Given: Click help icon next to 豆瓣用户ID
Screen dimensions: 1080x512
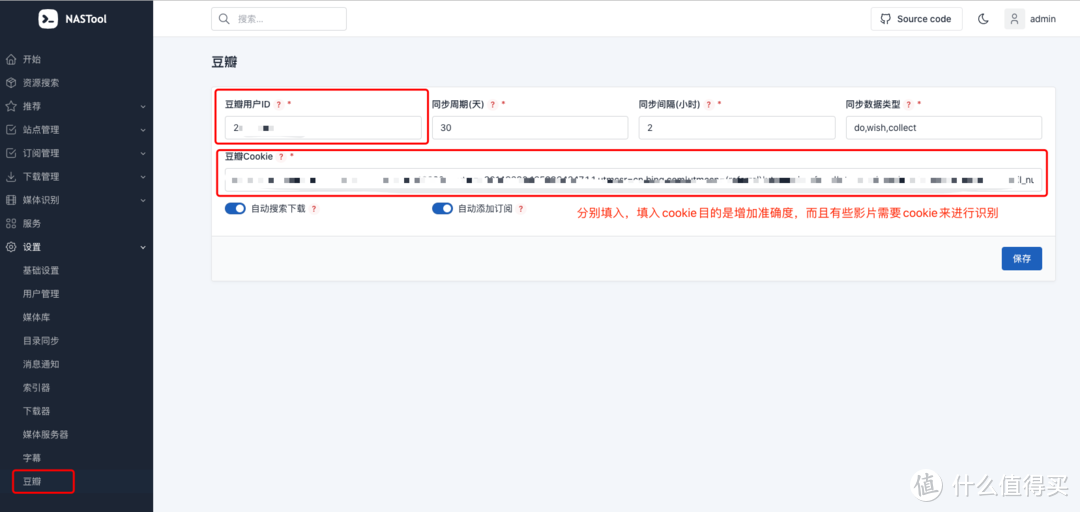Looking at the screenshot, I should point(279,104).
